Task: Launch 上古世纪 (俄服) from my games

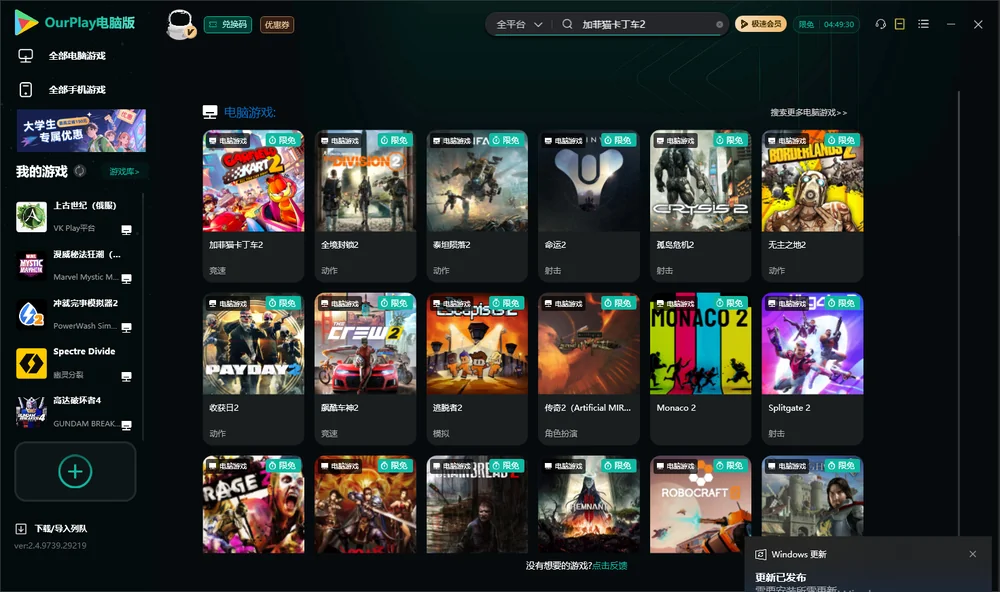Action: pyautogui.click(x=75, y=217)
